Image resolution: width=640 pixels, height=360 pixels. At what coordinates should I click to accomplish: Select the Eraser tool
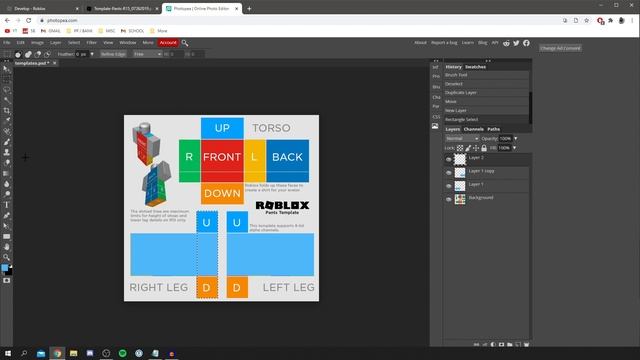click(x=7, y=163)
